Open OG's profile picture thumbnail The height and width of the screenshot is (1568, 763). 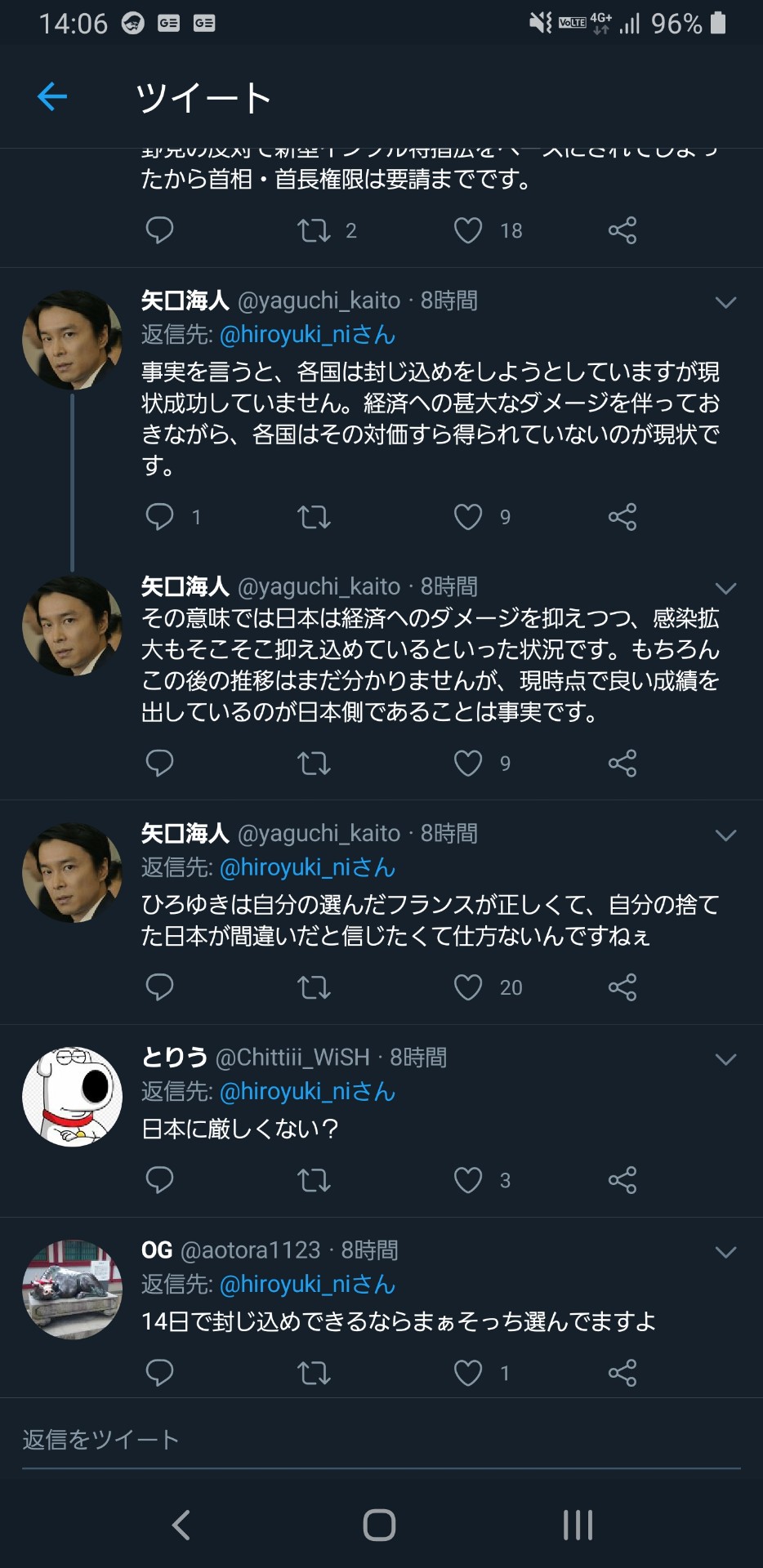(72, 1290)
